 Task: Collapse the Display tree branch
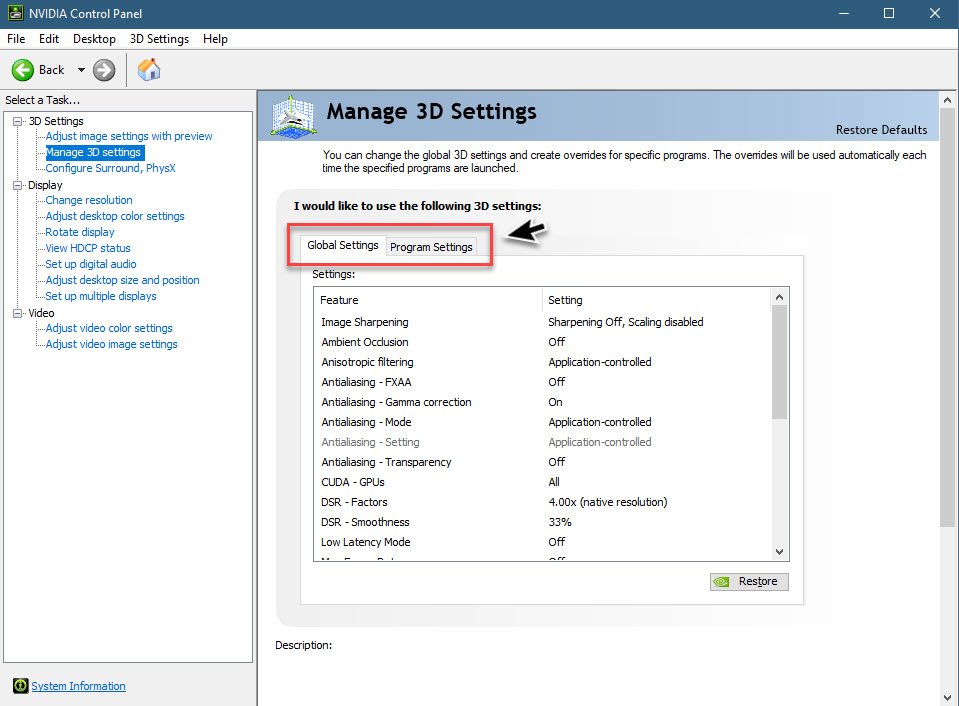[x=15, y=184]
